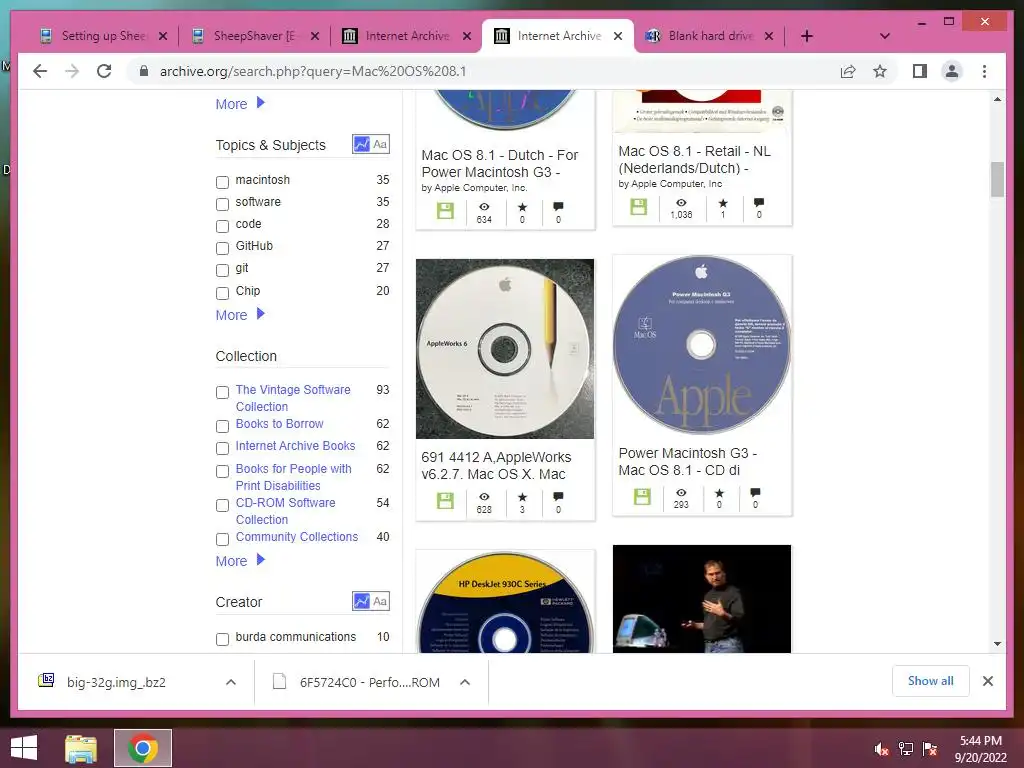Close the Blank hard drive tab

(769, 36)
